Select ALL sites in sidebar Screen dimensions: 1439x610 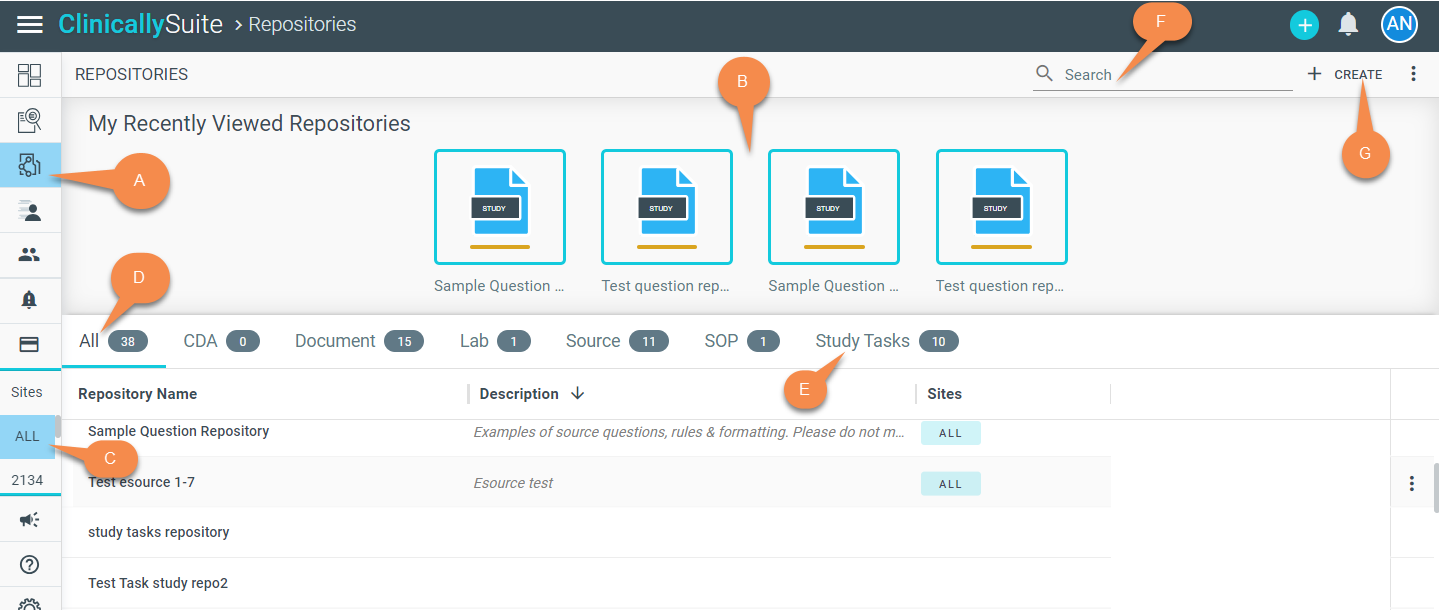[28, 436]
